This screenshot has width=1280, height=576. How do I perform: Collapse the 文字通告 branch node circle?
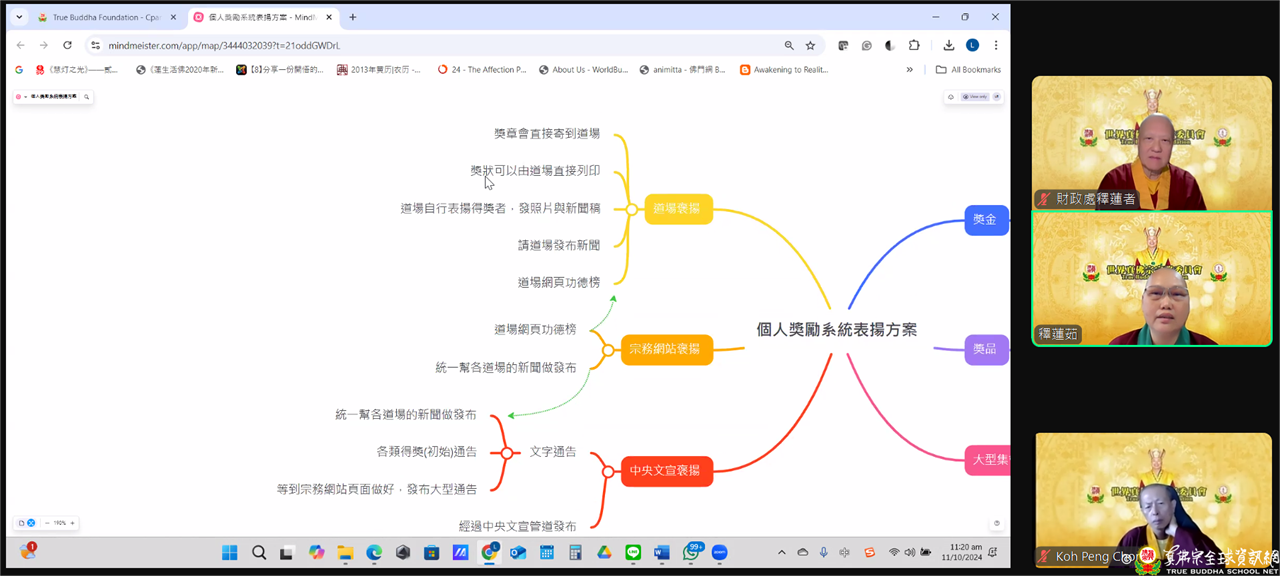pos(507,452)
